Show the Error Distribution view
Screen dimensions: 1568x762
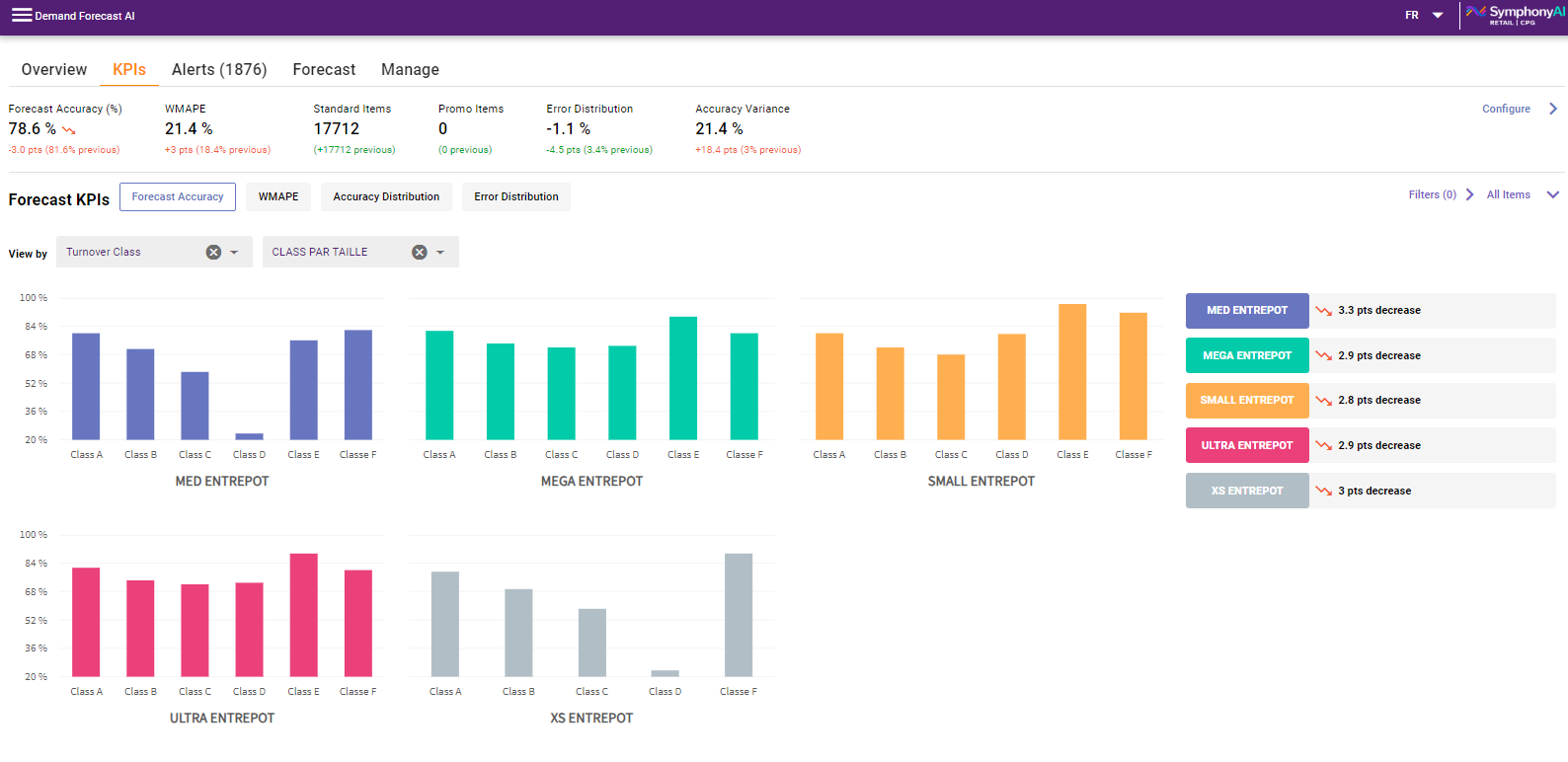coord(516,196)
